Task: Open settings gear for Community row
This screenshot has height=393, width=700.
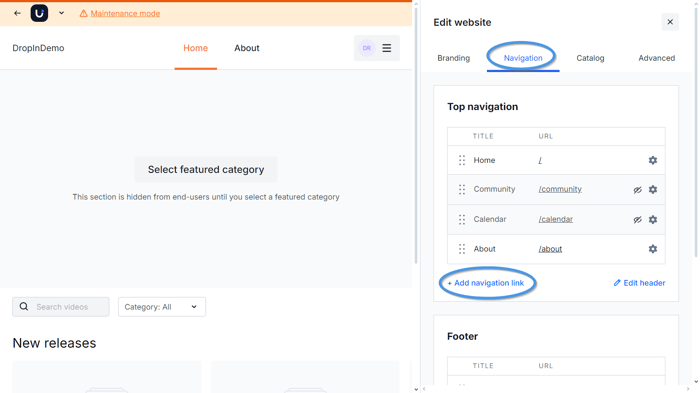Action: [x=653, y=189]
